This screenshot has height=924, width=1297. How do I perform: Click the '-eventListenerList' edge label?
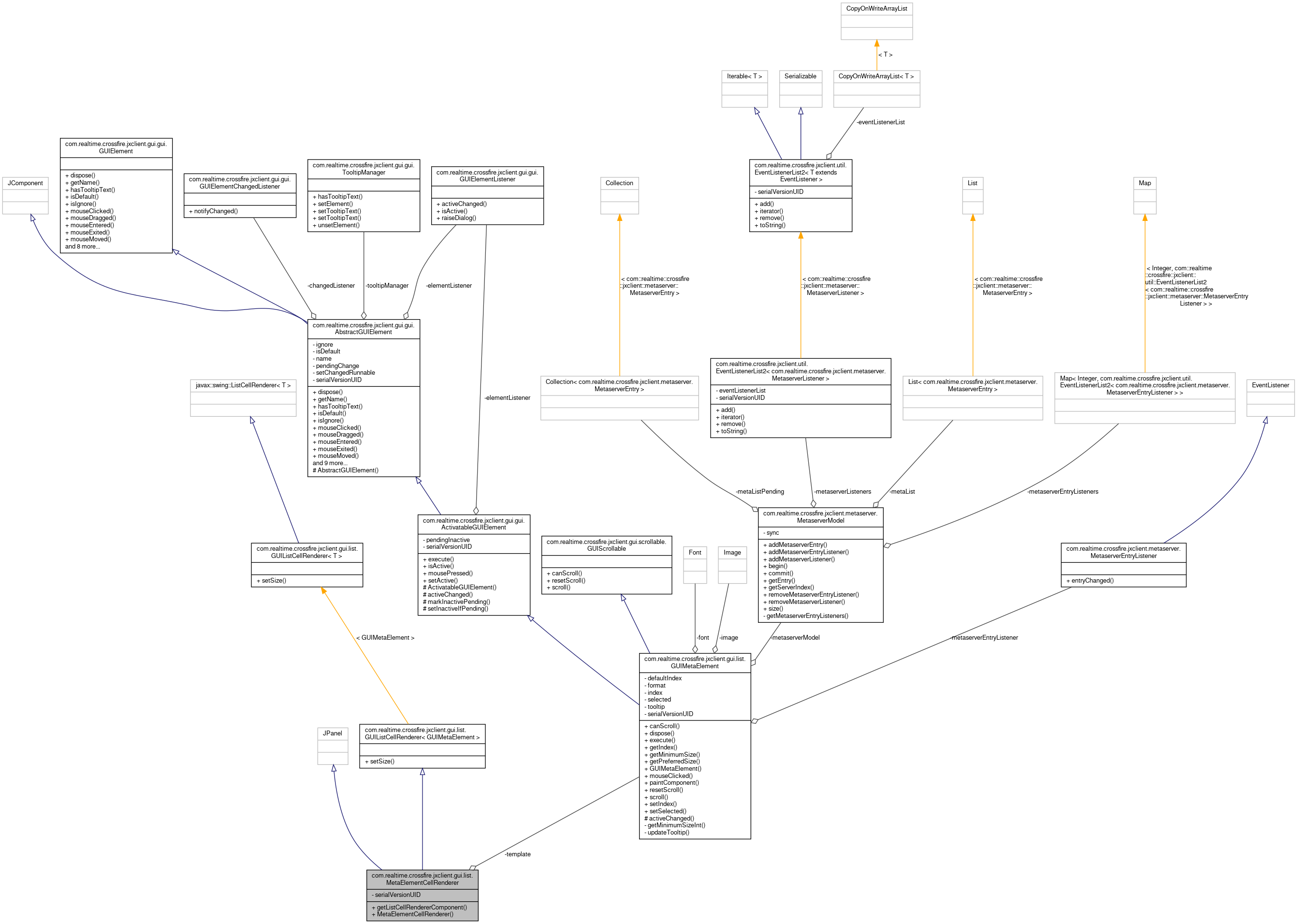881,122
